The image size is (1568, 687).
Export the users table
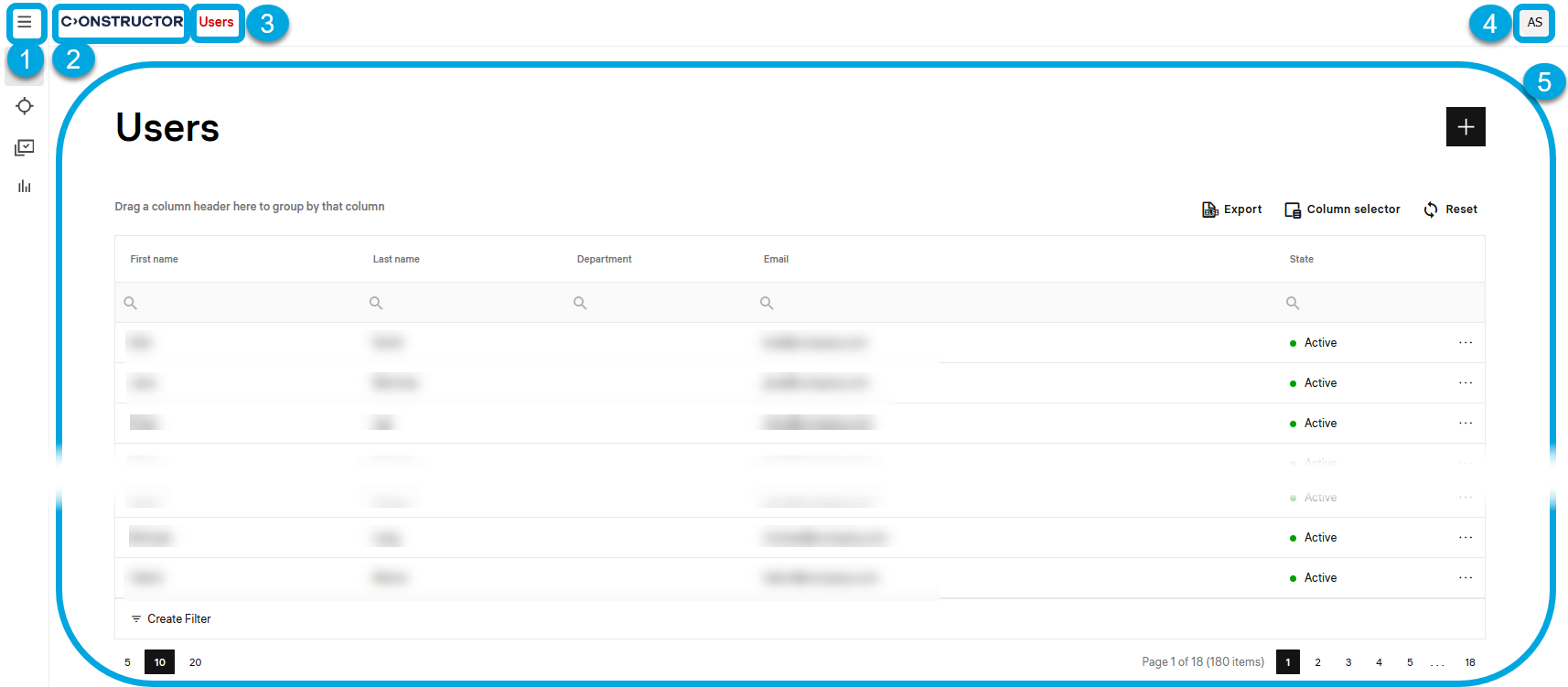tap(1231, 209)
